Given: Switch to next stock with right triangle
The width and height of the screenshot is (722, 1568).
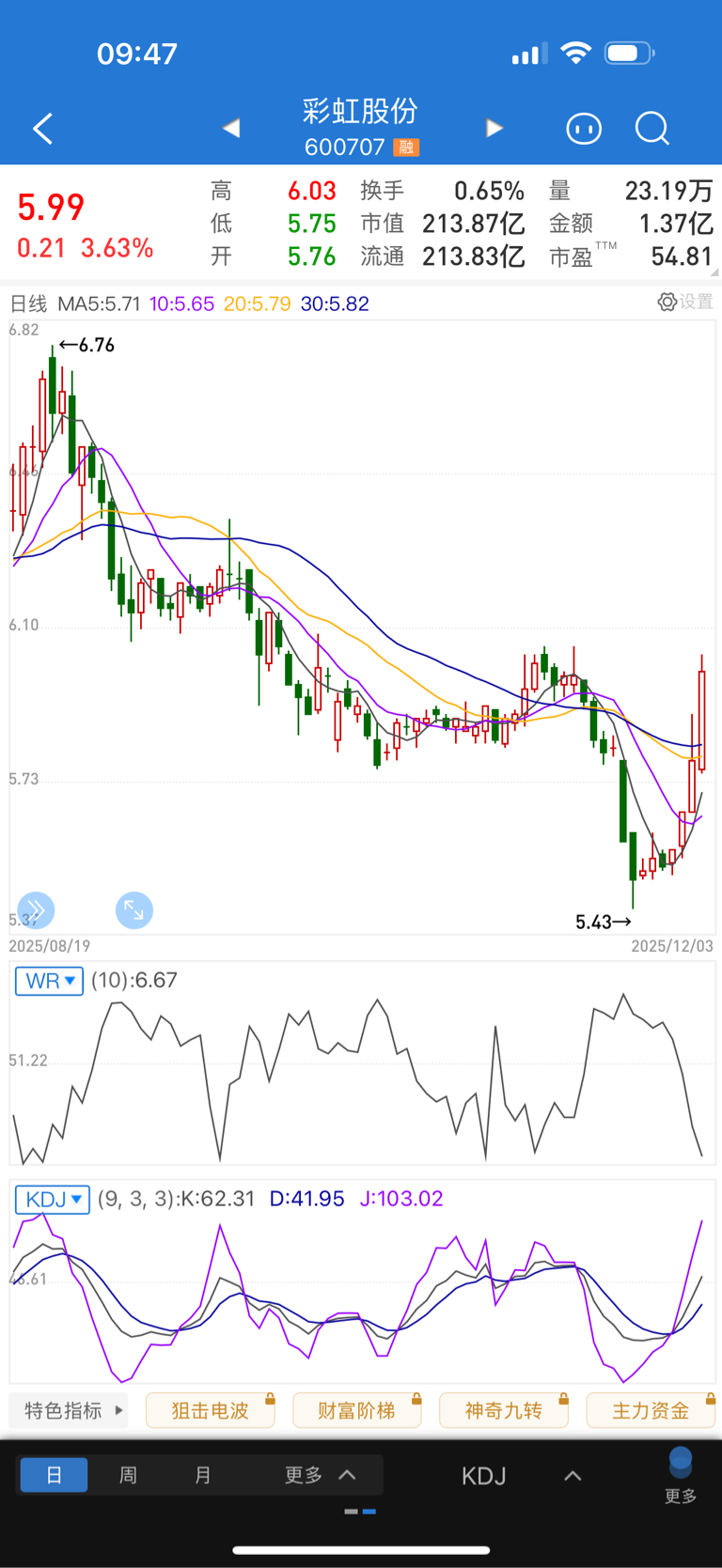Looking at the screenshot, I should pos(494,128).
